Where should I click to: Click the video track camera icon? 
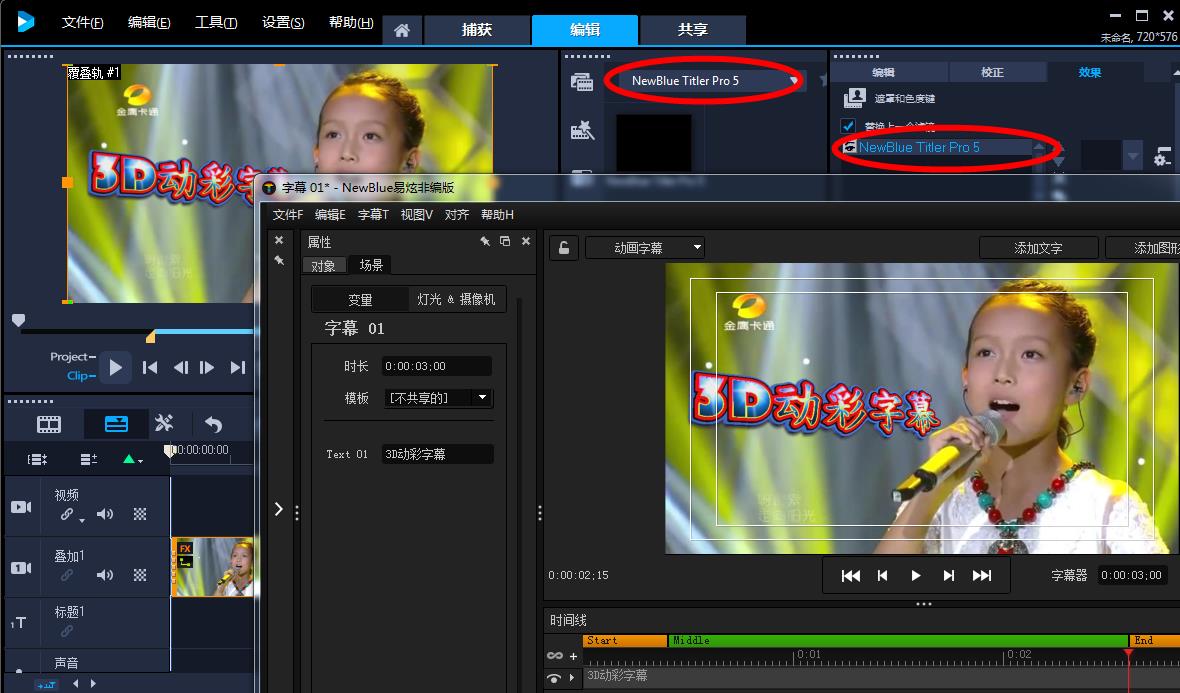click(21, 507)
